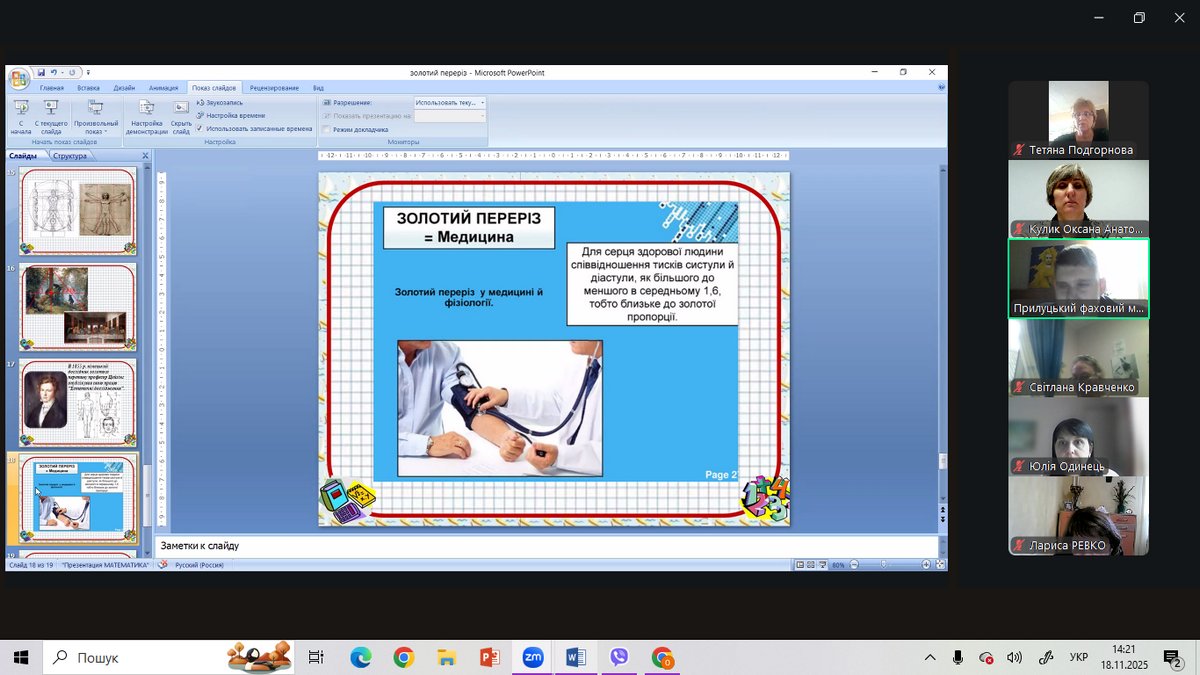Open Zoom app in Windows taskbar
1200x675 pixels.
point(533,657)
